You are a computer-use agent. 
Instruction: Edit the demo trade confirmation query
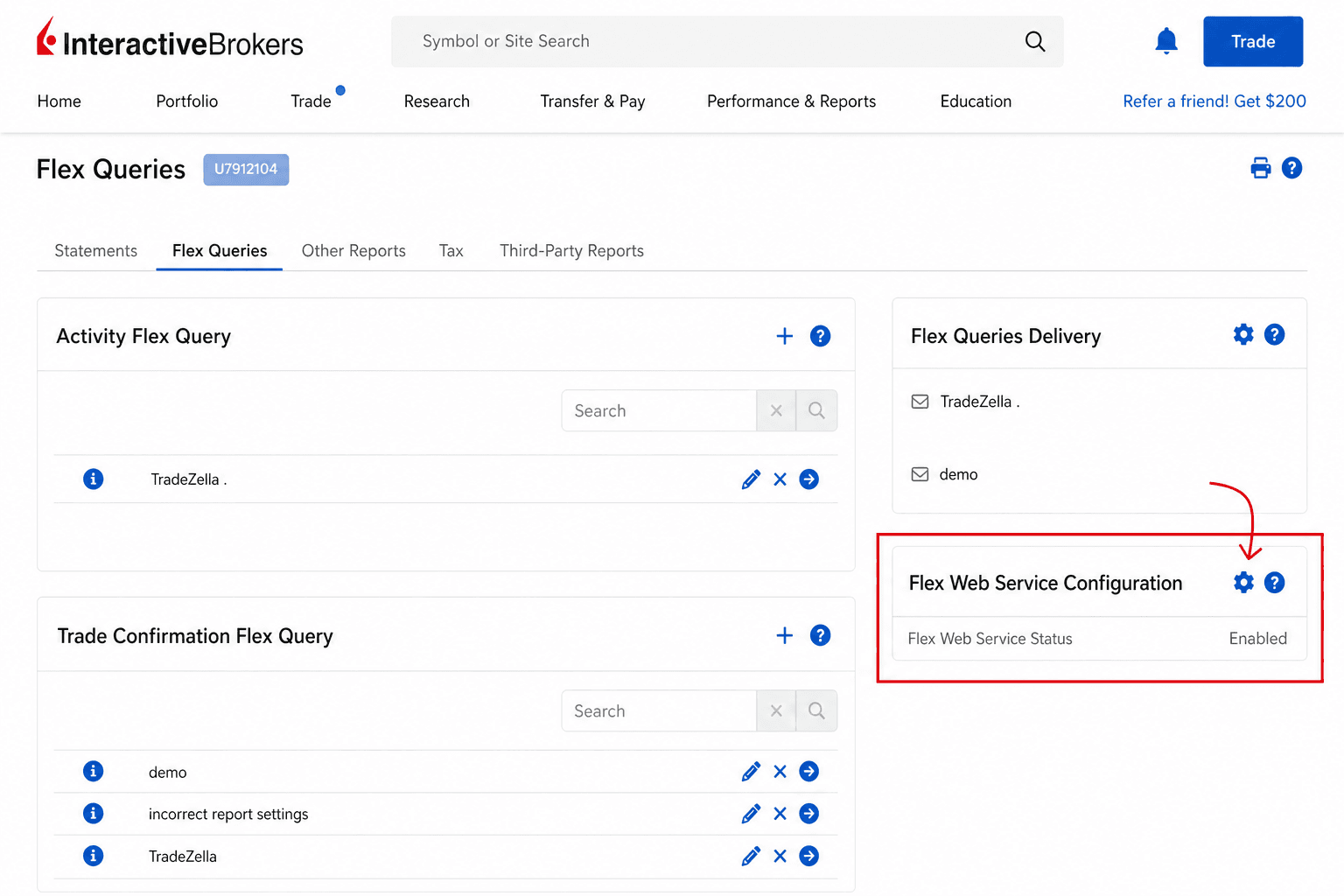[x=751, y=772]
